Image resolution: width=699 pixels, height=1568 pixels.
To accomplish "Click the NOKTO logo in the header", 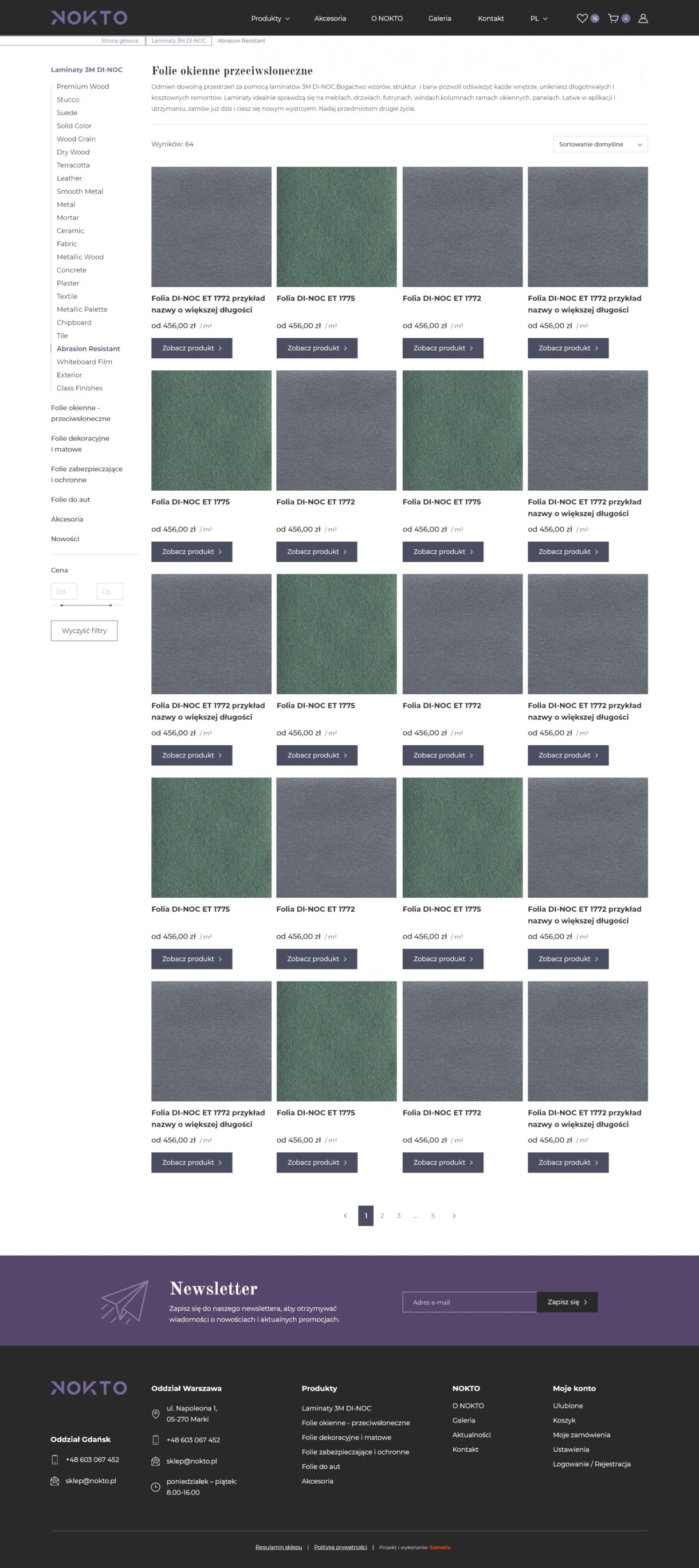I will (x=89, y=18).
